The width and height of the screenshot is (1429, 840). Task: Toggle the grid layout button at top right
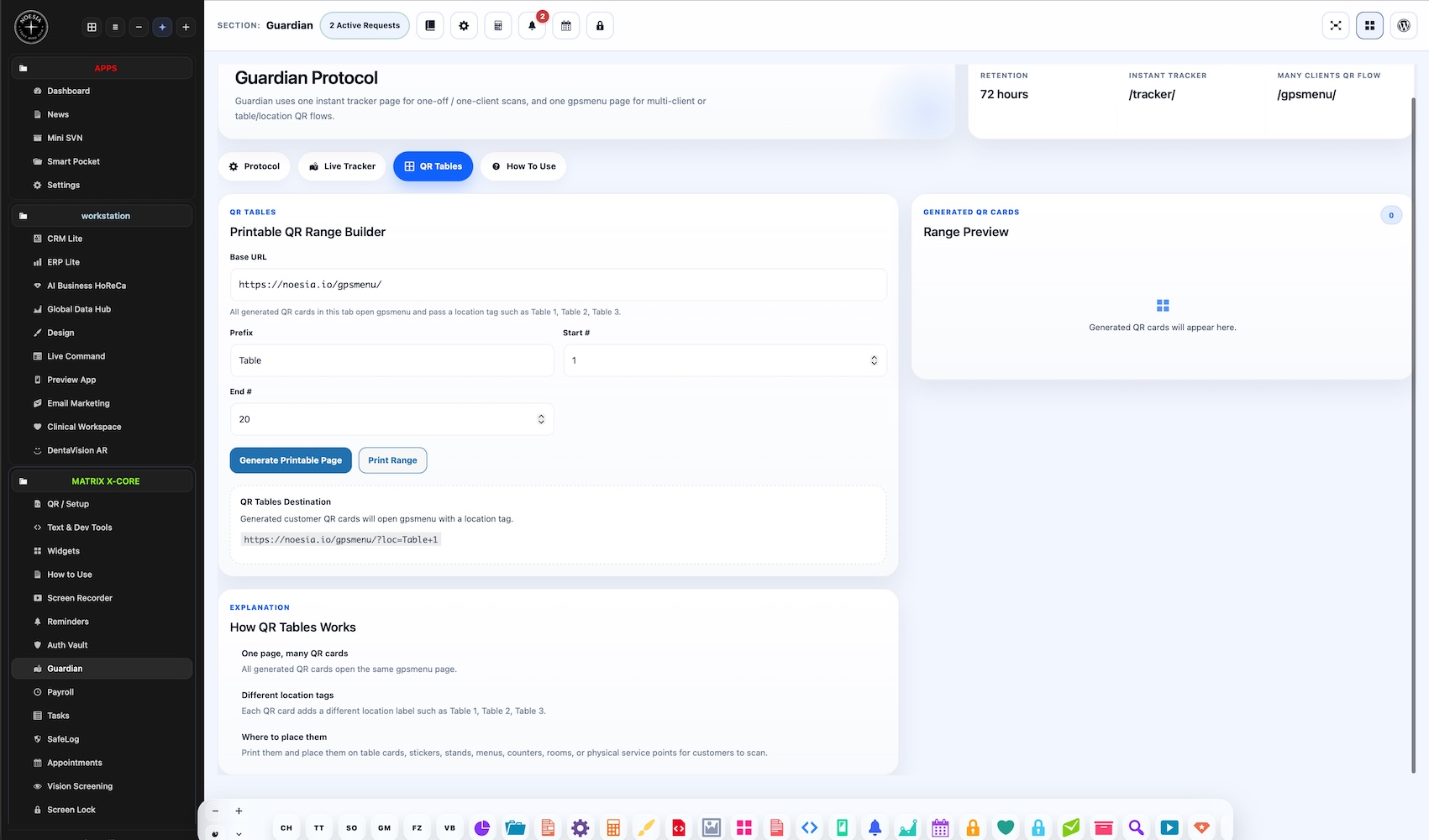tap(1370, 26)
